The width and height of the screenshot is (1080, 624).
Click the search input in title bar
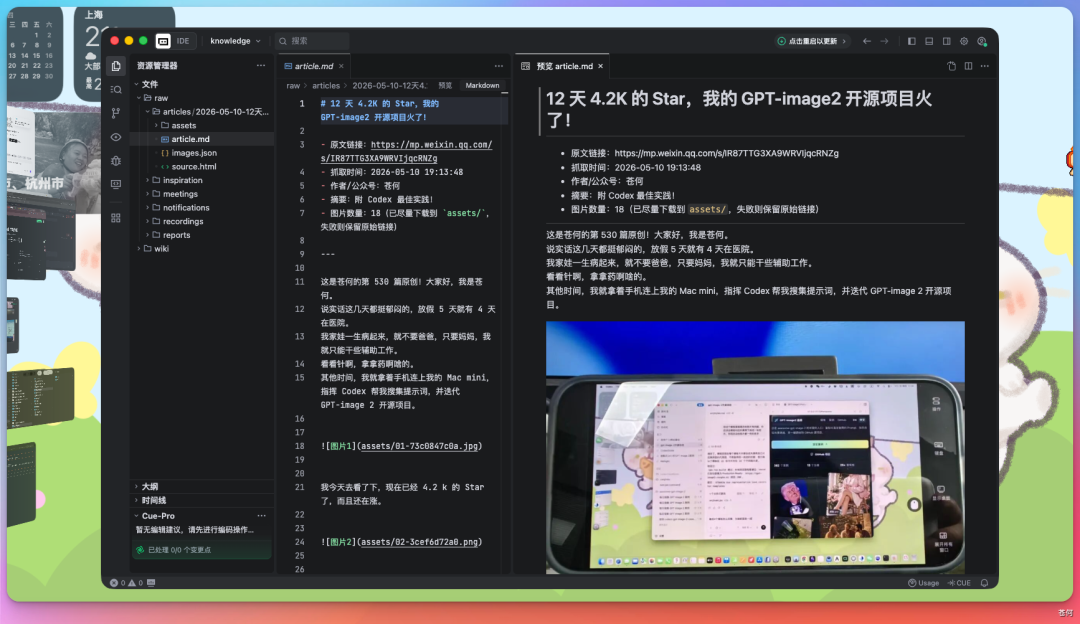click(x=313, y=41)
